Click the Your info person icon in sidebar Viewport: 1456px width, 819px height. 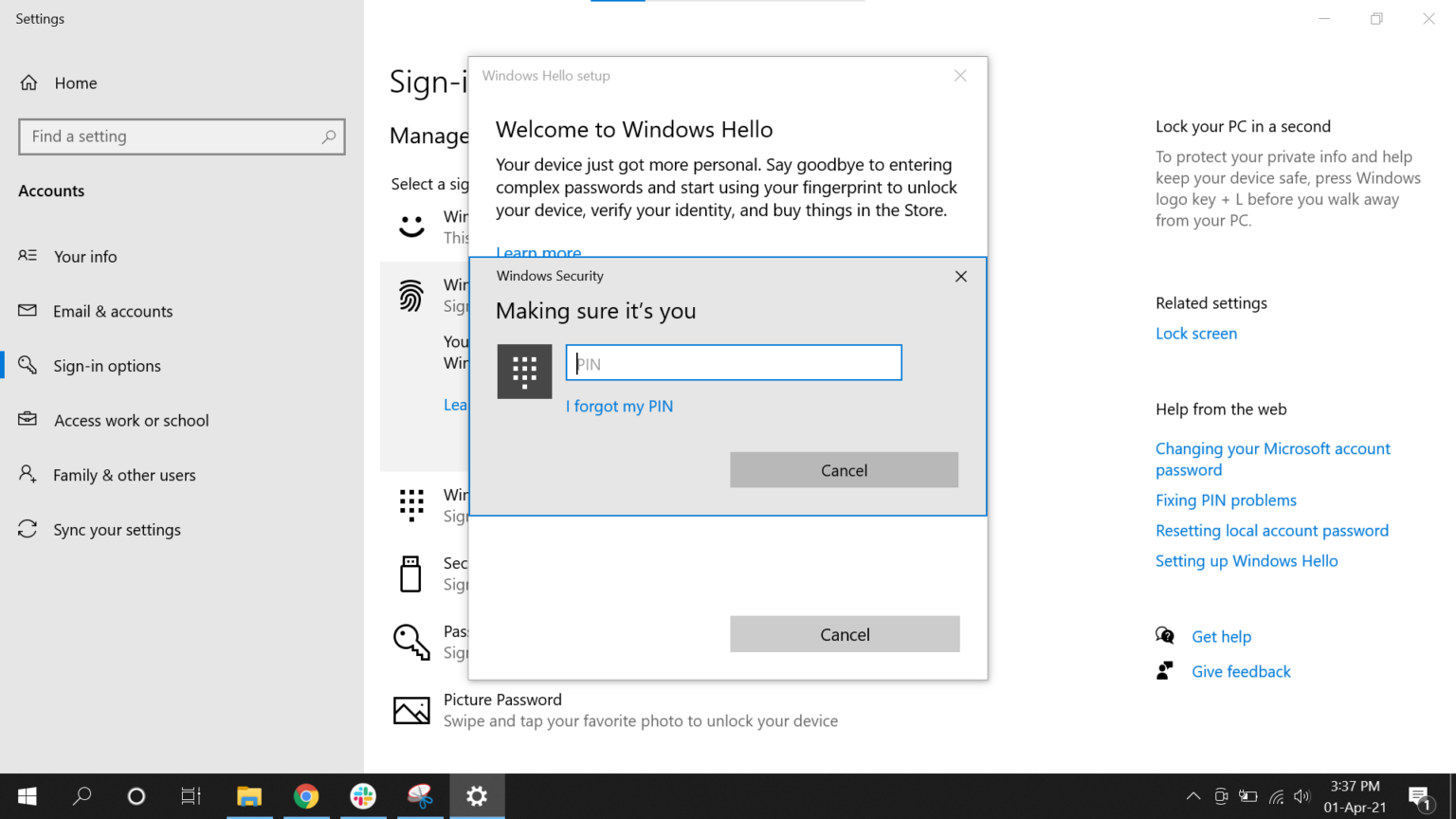[x=27, y=256]
